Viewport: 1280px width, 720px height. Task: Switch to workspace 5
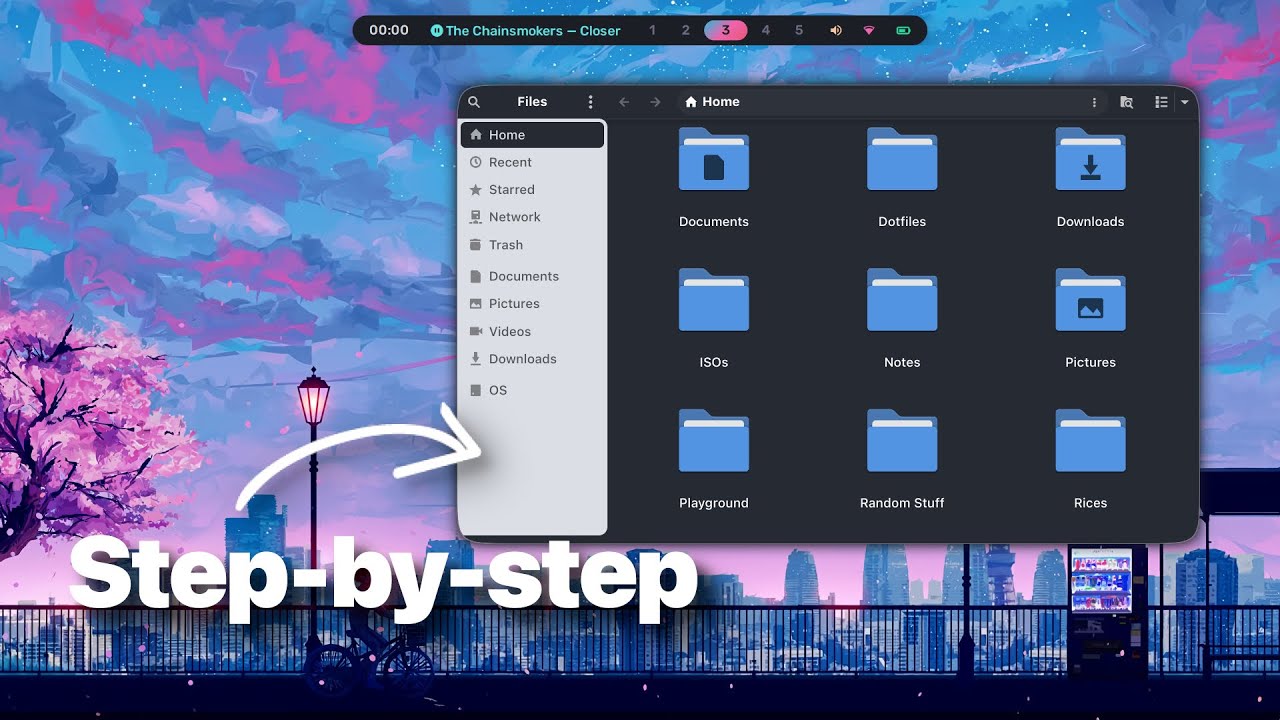tap(799, 31)
